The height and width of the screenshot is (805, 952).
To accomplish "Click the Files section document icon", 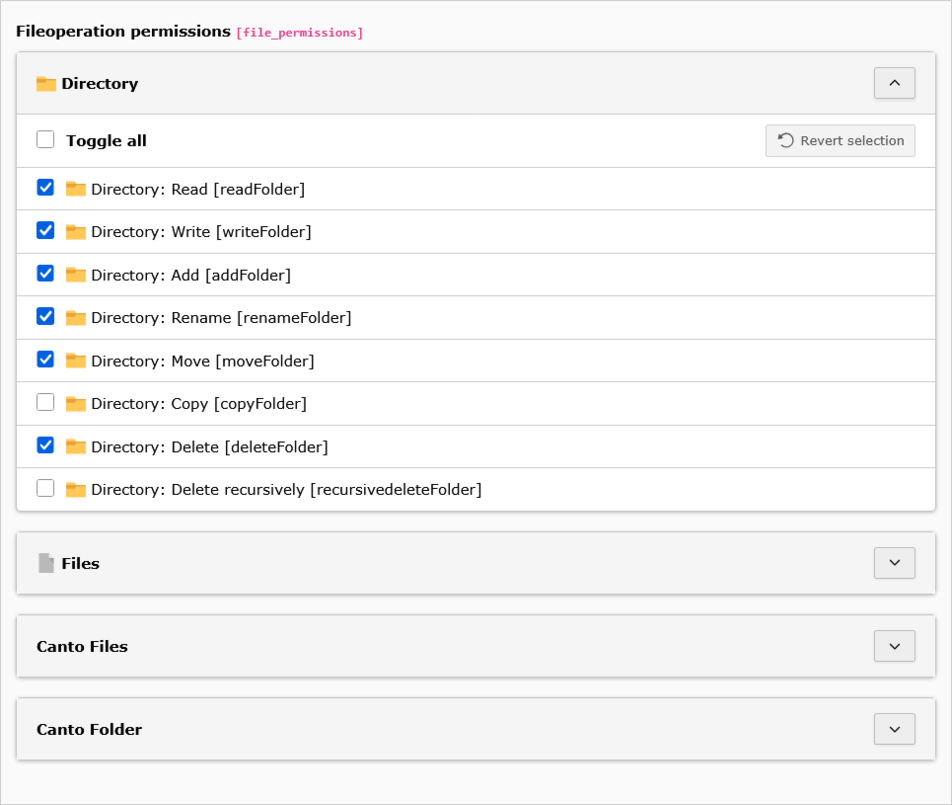I will tap(46, 564).
